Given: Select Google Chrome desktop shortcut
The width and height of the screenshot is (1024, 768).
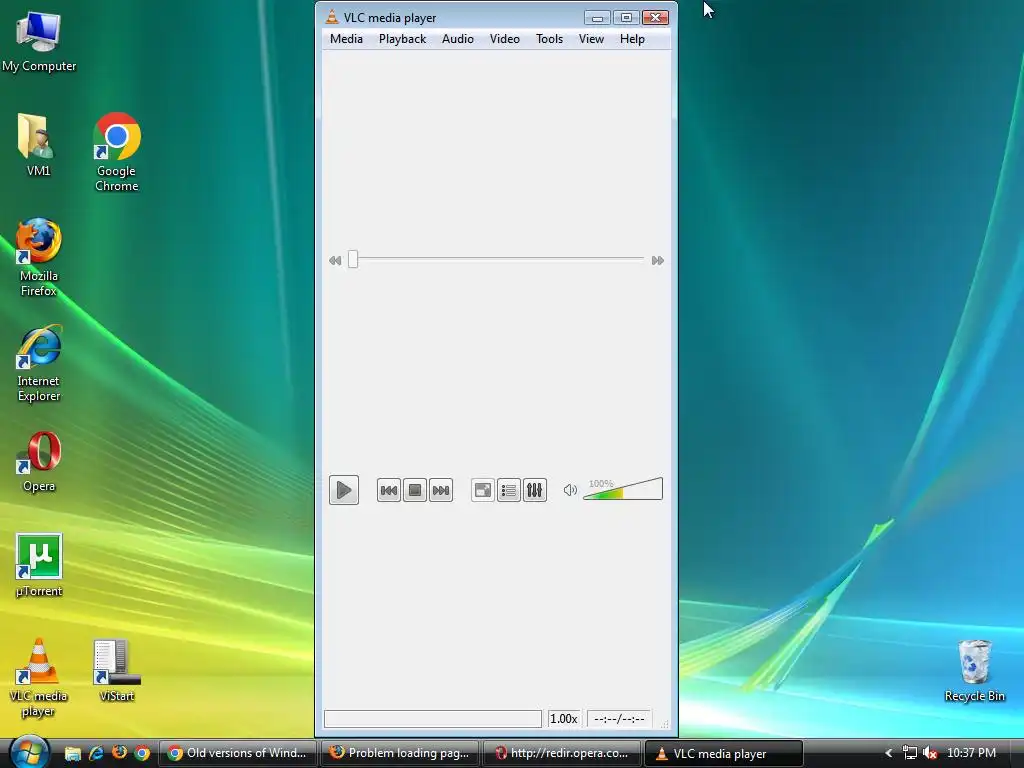Looking at the screenshot, I should click(x=117, y=152).
